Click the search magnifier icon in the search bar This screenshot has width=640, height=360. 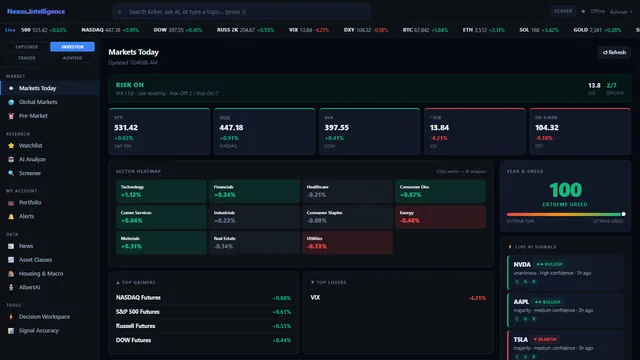click(120, 12)
